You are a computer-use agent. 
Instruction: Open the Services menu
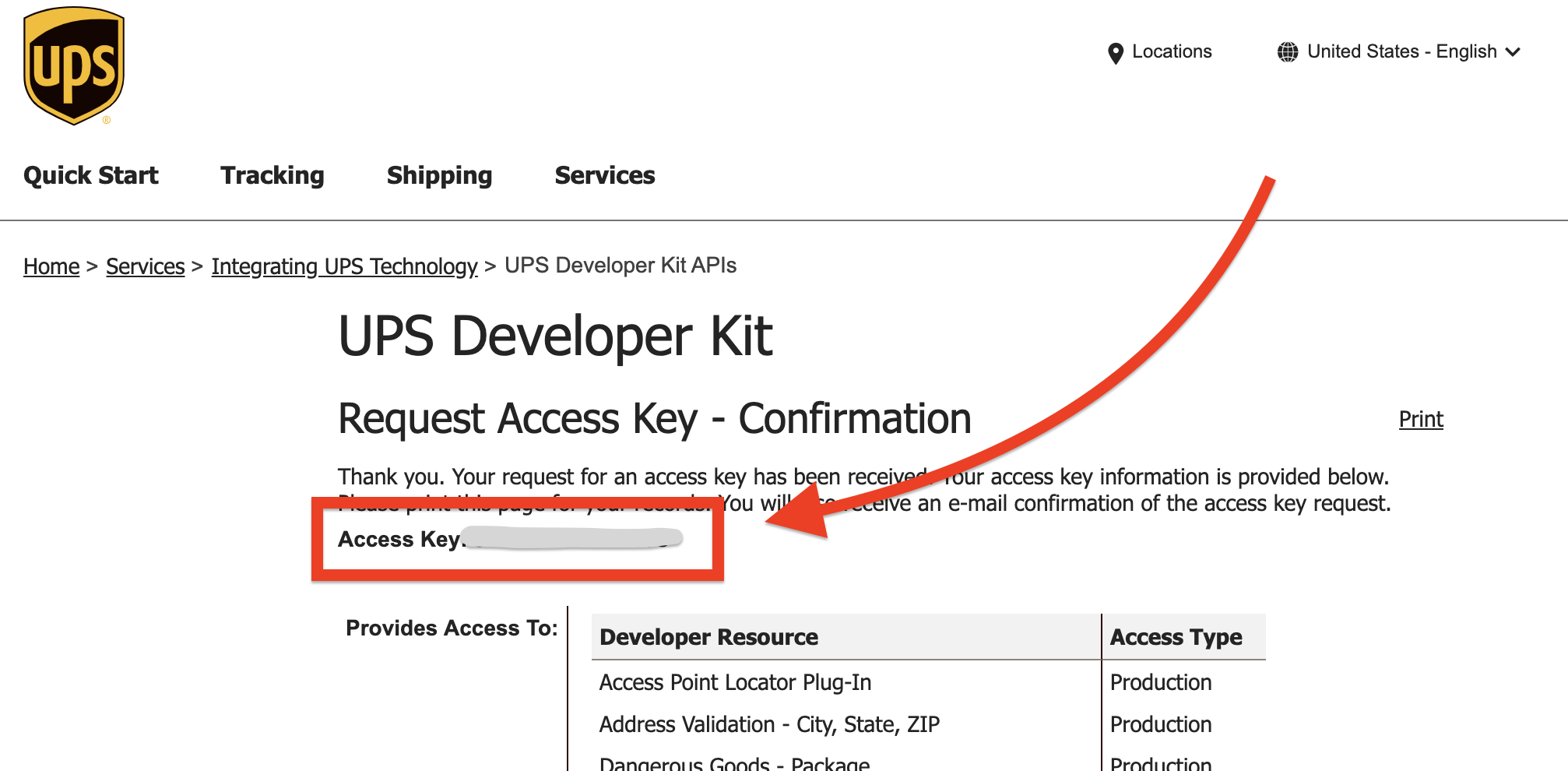[x=605, y=175]
